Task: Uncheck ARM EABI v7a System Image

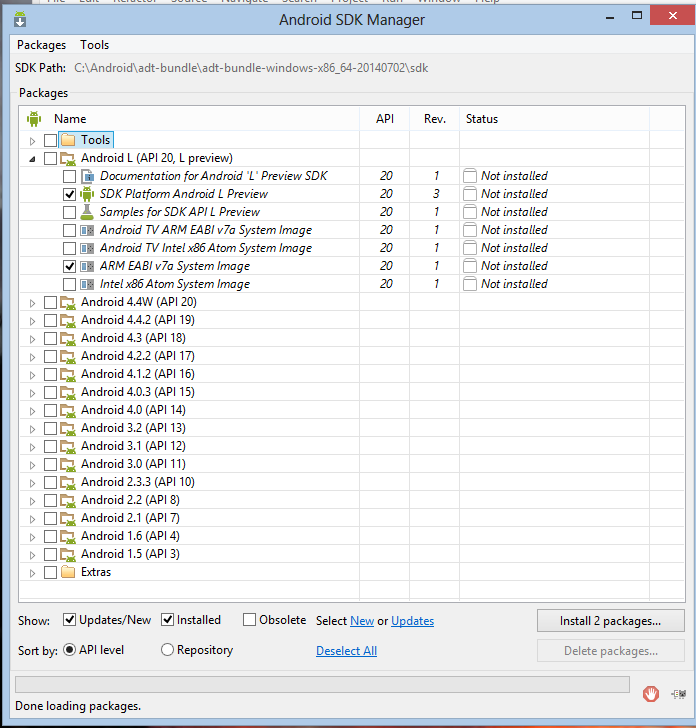Action: point(69,266)
